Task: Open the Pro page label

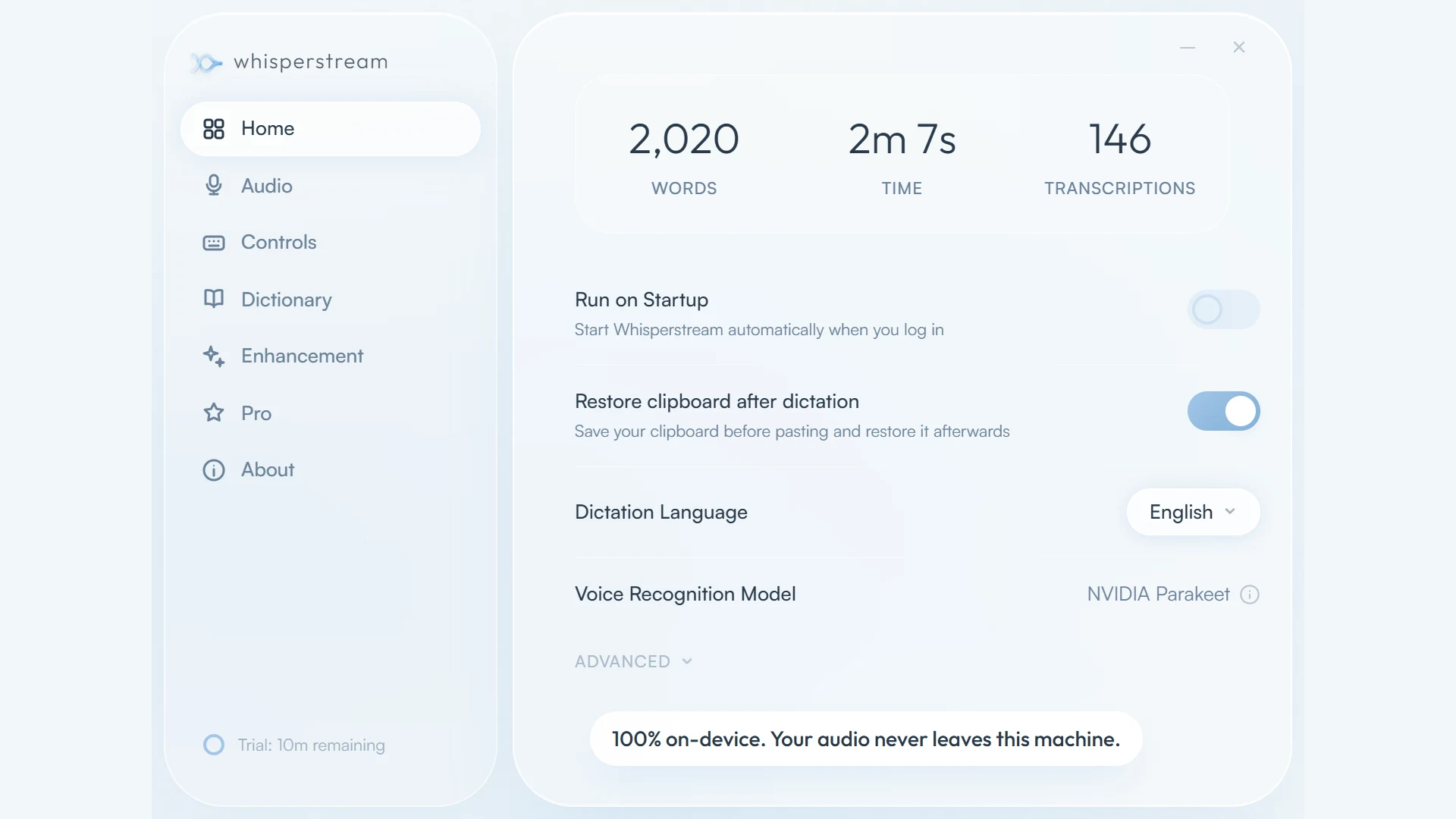Action: (x=256, y=413)
